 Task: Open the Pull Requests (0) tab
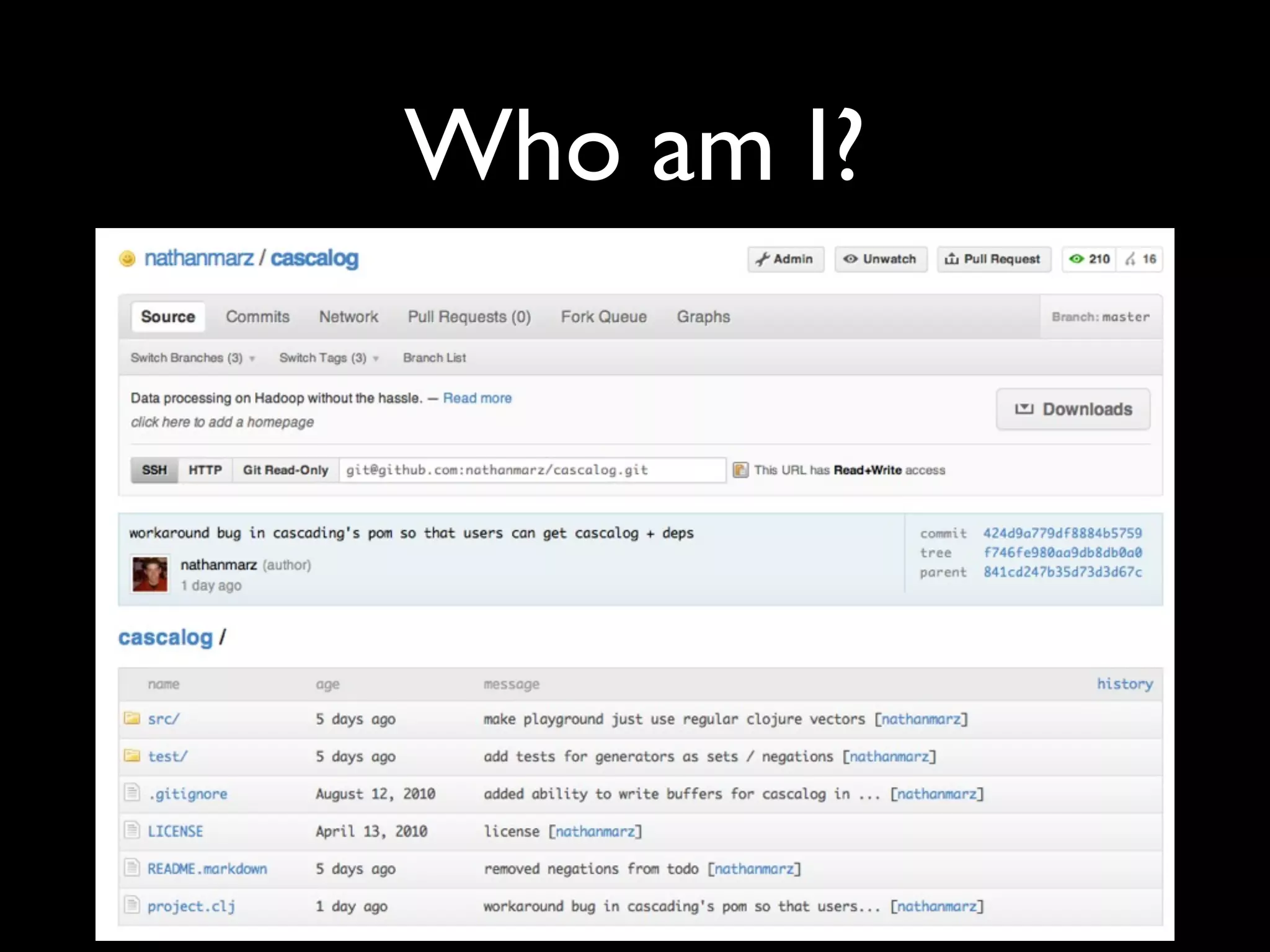click(x=469, y=317)
